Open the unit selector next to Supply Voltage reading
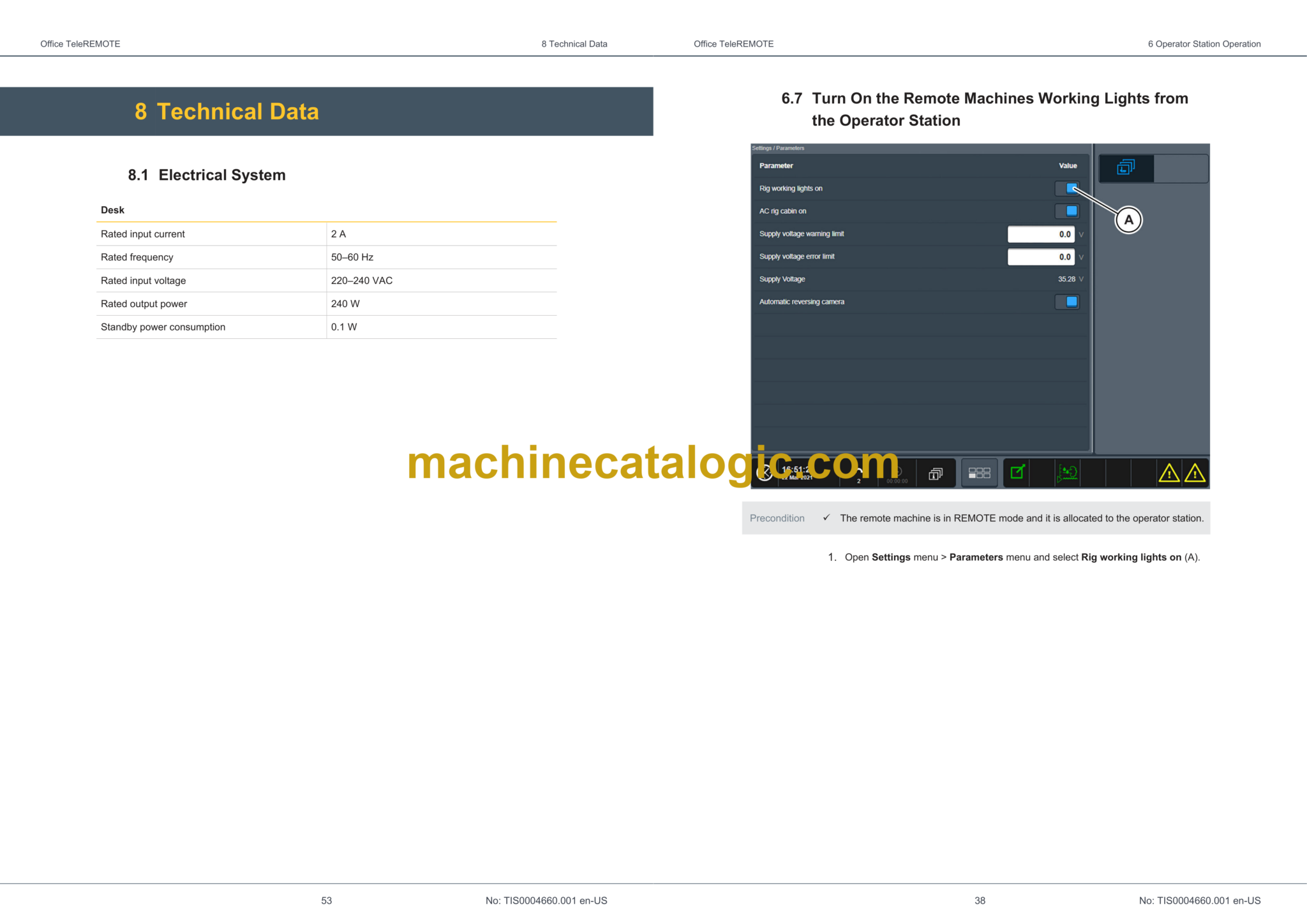Viewport: 1307px width, 924px height. [x=1081, y=279]
